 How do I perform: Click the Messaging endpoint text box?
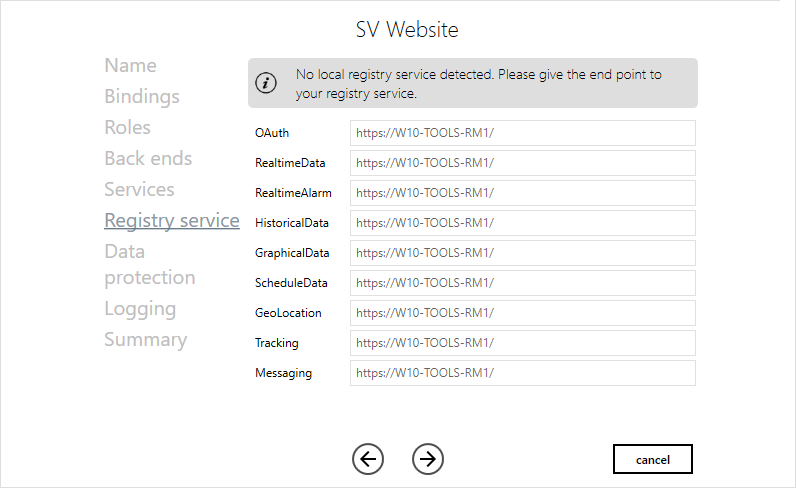click(522, 373)
